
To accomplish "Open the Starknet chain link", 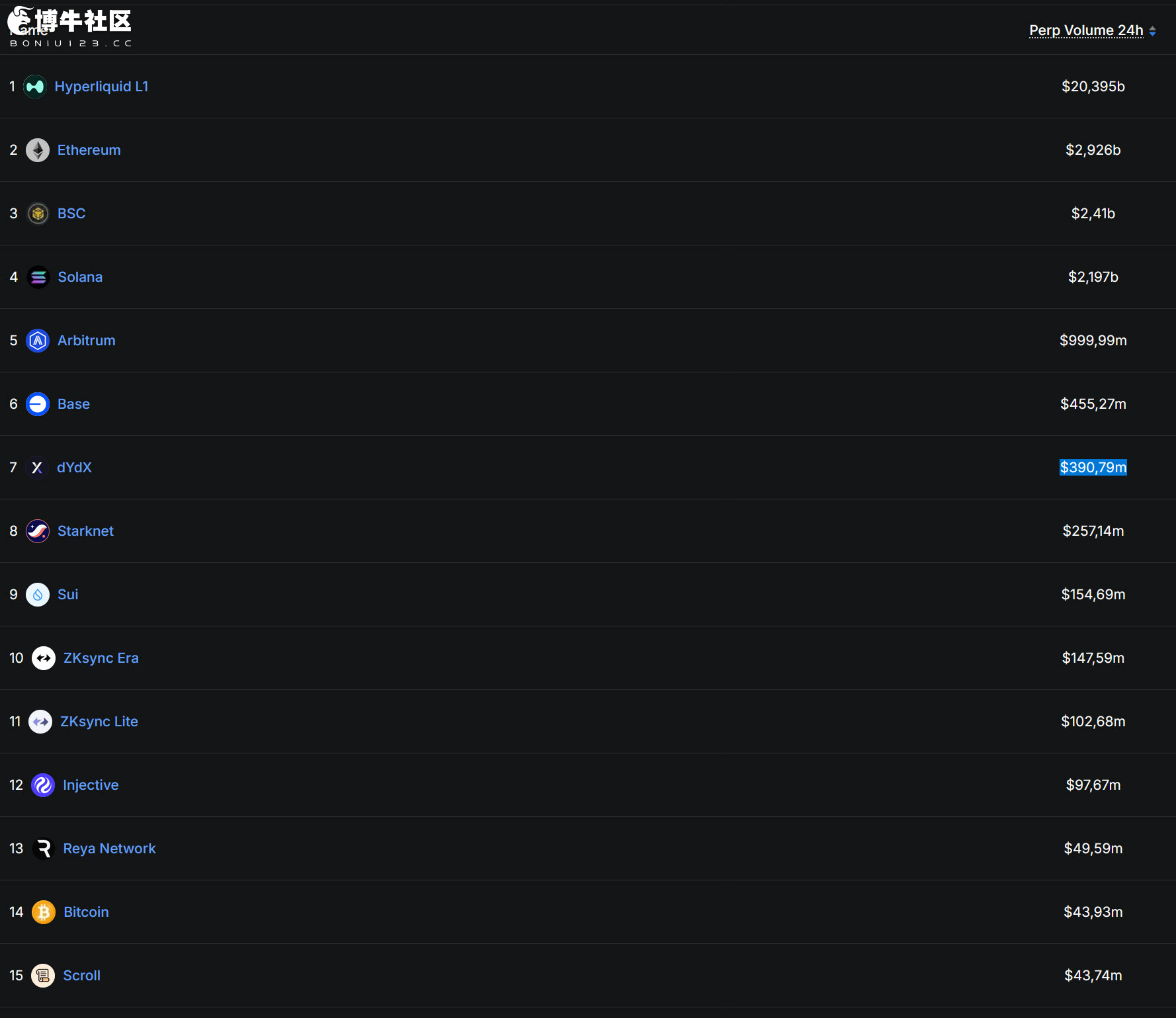I will click(85, 531).
